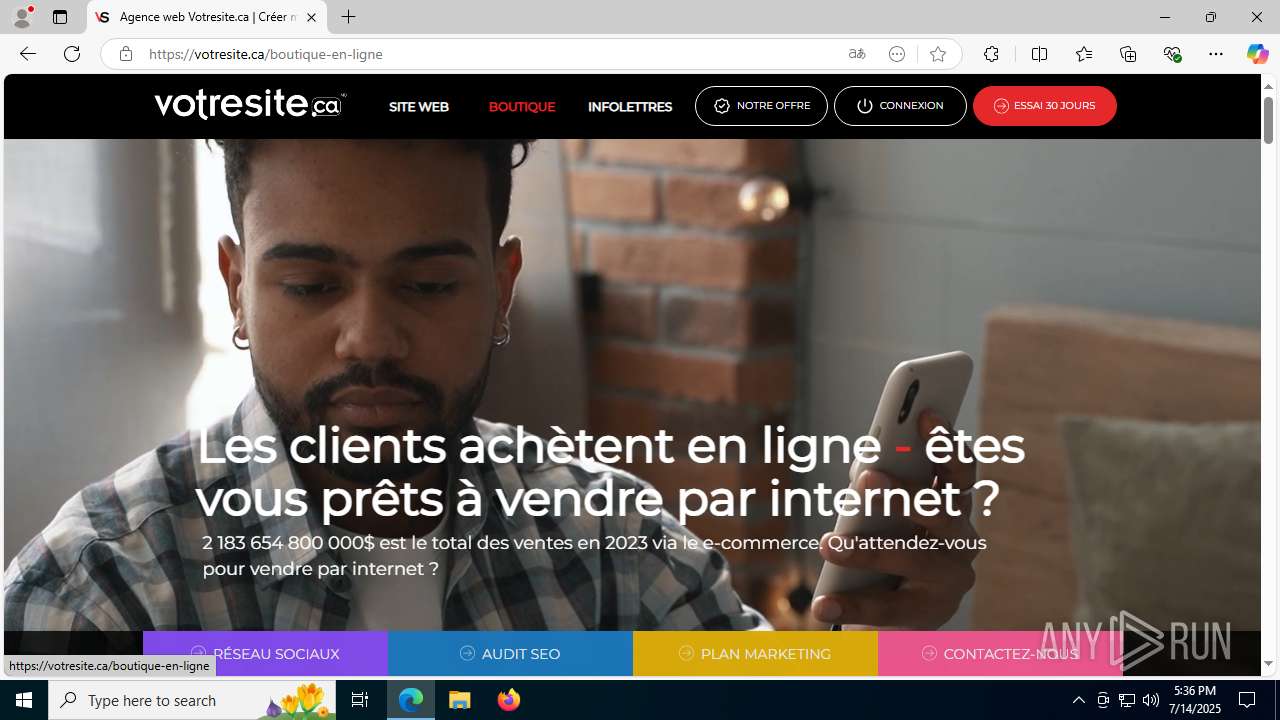
Task: Show hidden tray icons chevron
Action: pyautogui.click(x=1078, y=700)
